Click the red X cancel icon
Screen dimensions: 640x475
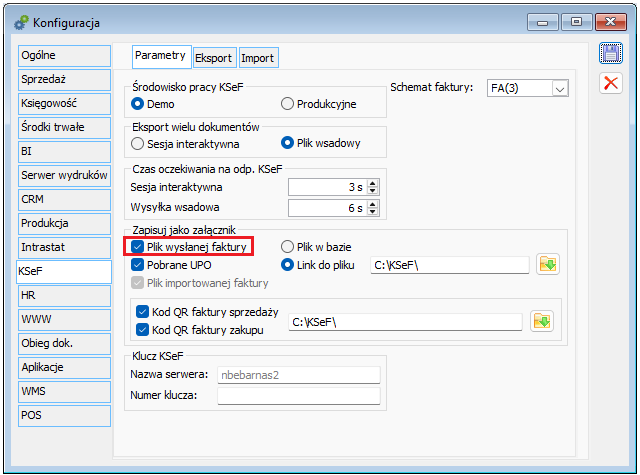(x=610, y=83)
